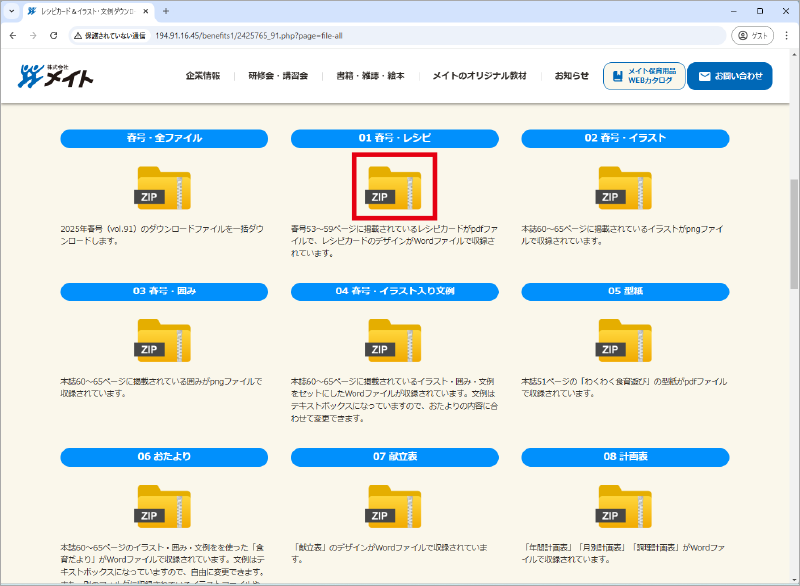Click the メイト company logo
This screenshot has width=800, height=586.
(55, 76)
